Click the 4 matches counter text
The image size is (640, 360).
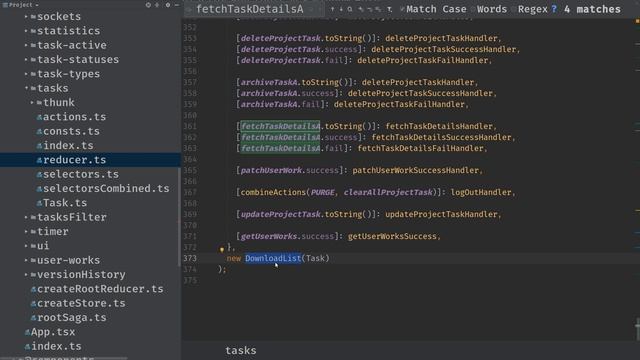coord(592,9)
